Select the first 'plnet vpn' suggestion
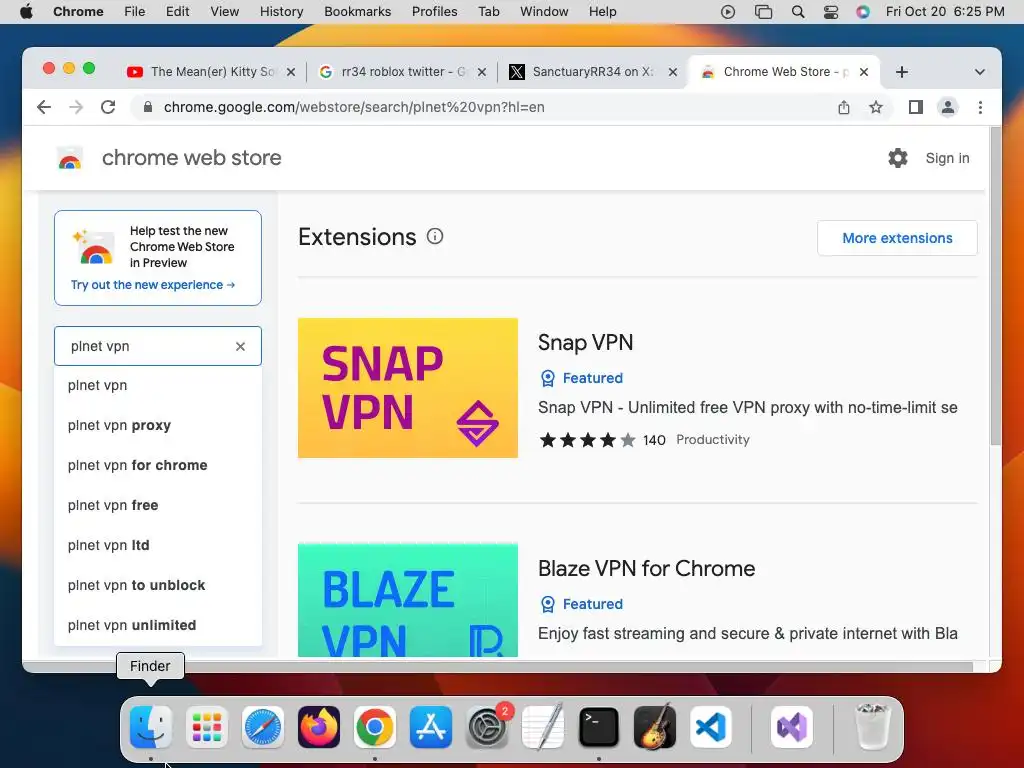1024x768 pixels. (158, 385)
